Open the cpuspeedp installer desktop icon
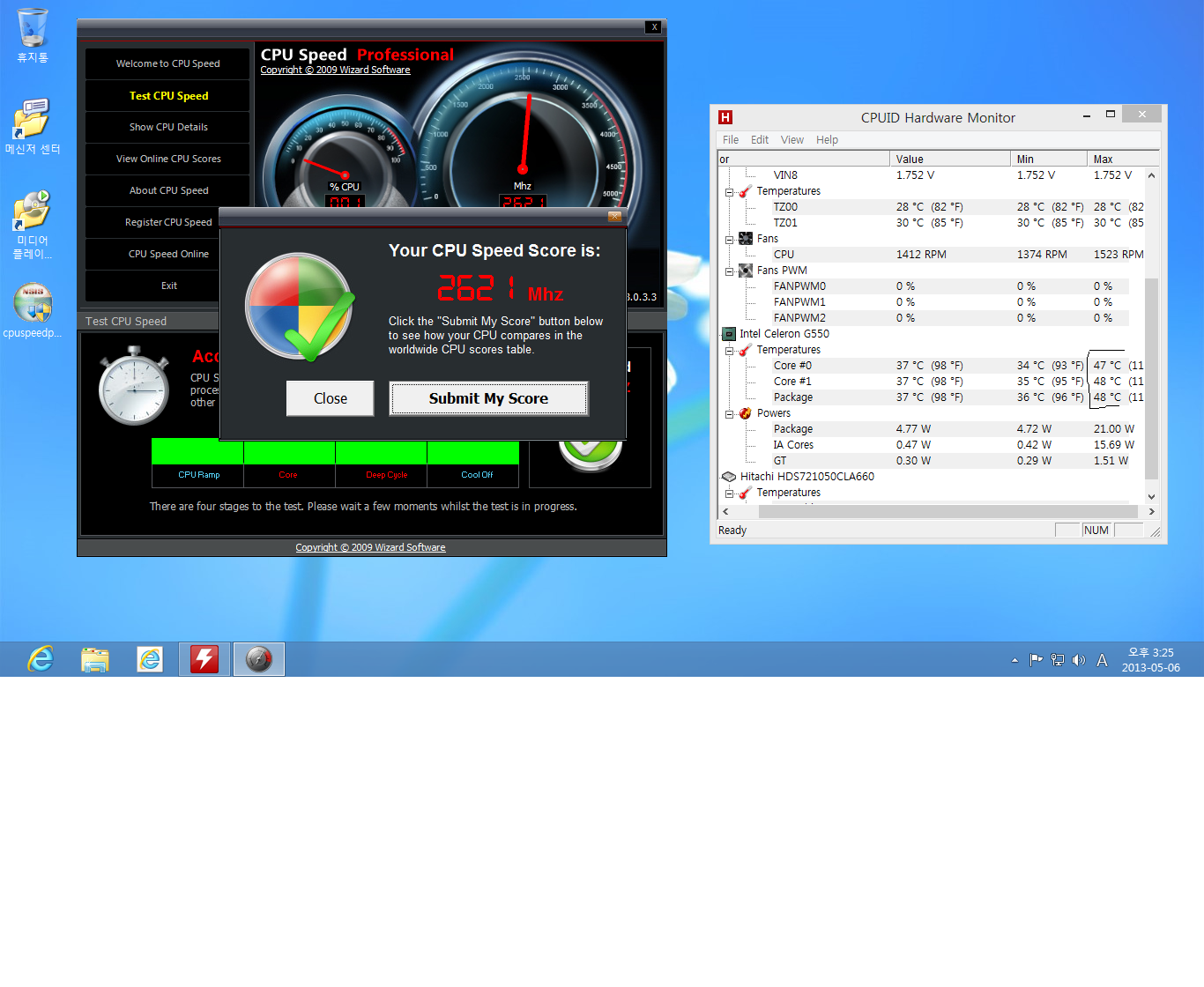Screen dimensions: 1204x987 (x=33, y=310)
